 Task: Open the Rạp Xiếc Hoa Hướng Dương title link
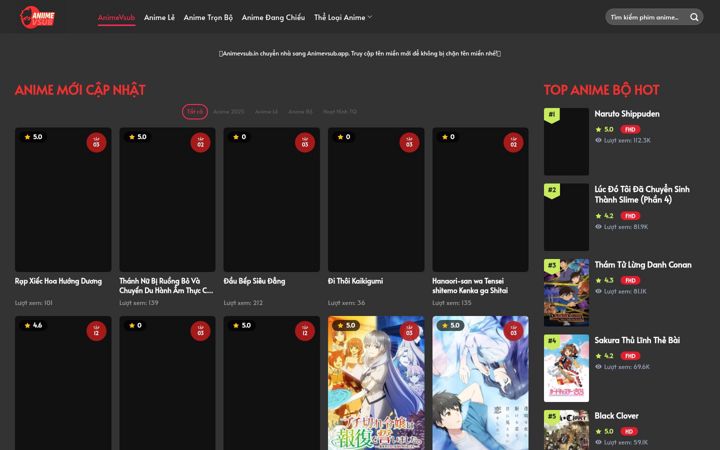pyautogui.click(x=58, y=281)
